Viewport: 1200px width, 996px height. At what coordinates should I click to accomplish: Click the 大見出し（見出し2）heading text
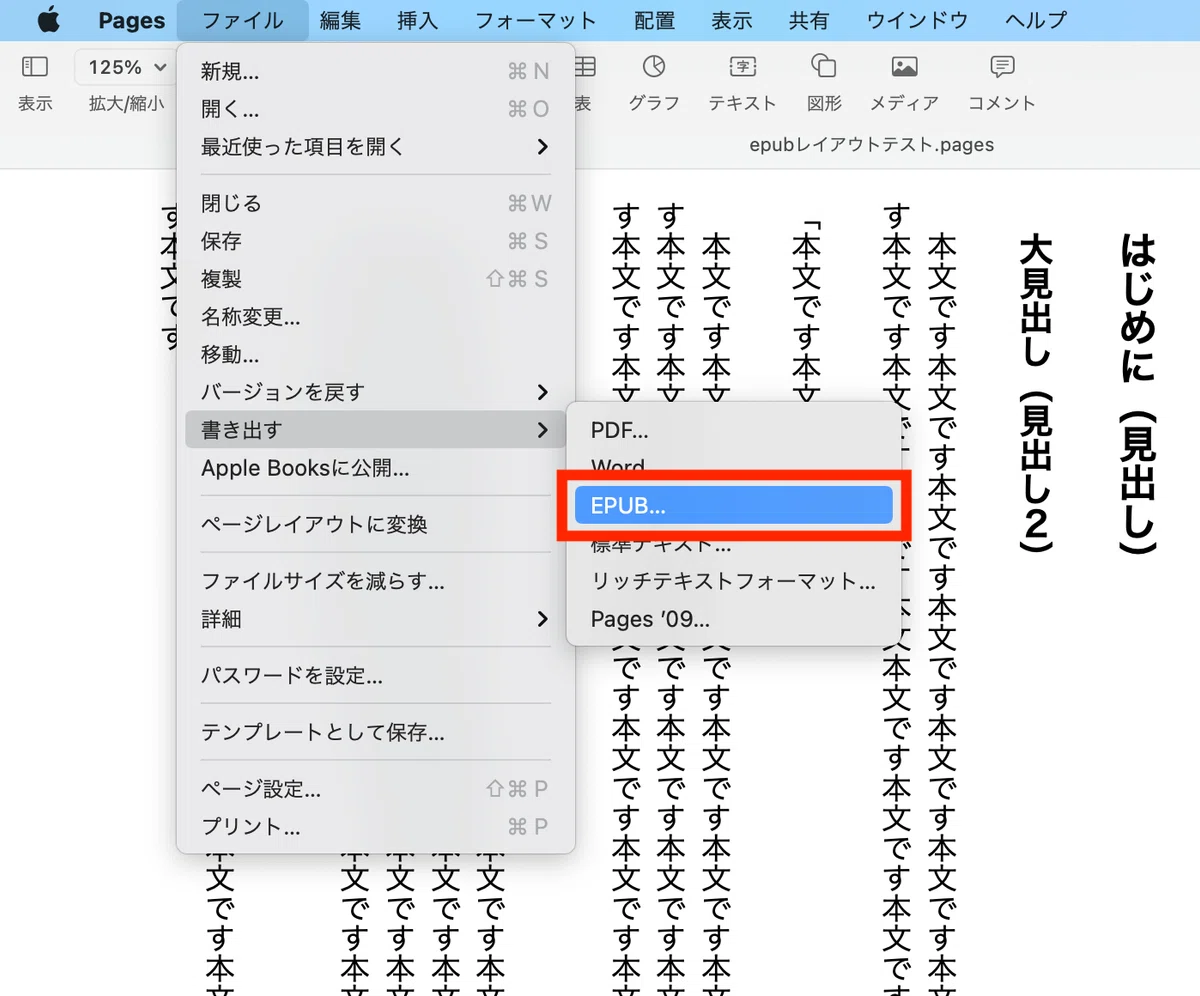click(x=1036, y=394)
